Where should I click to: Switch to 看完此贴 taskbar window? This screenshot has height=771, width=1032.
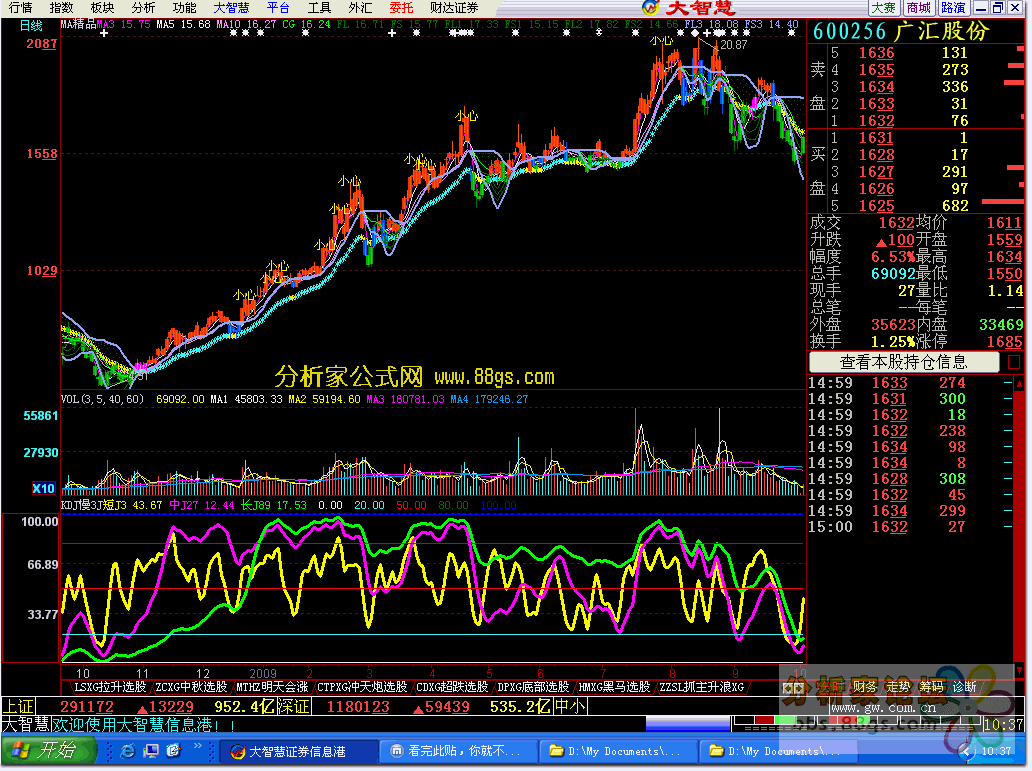point(459,751)
